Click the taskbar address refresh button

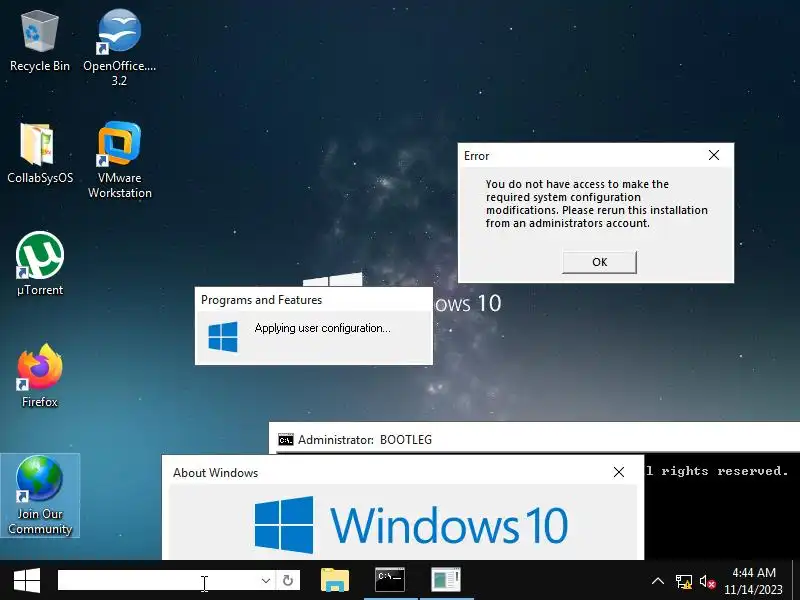pos(288,581)
